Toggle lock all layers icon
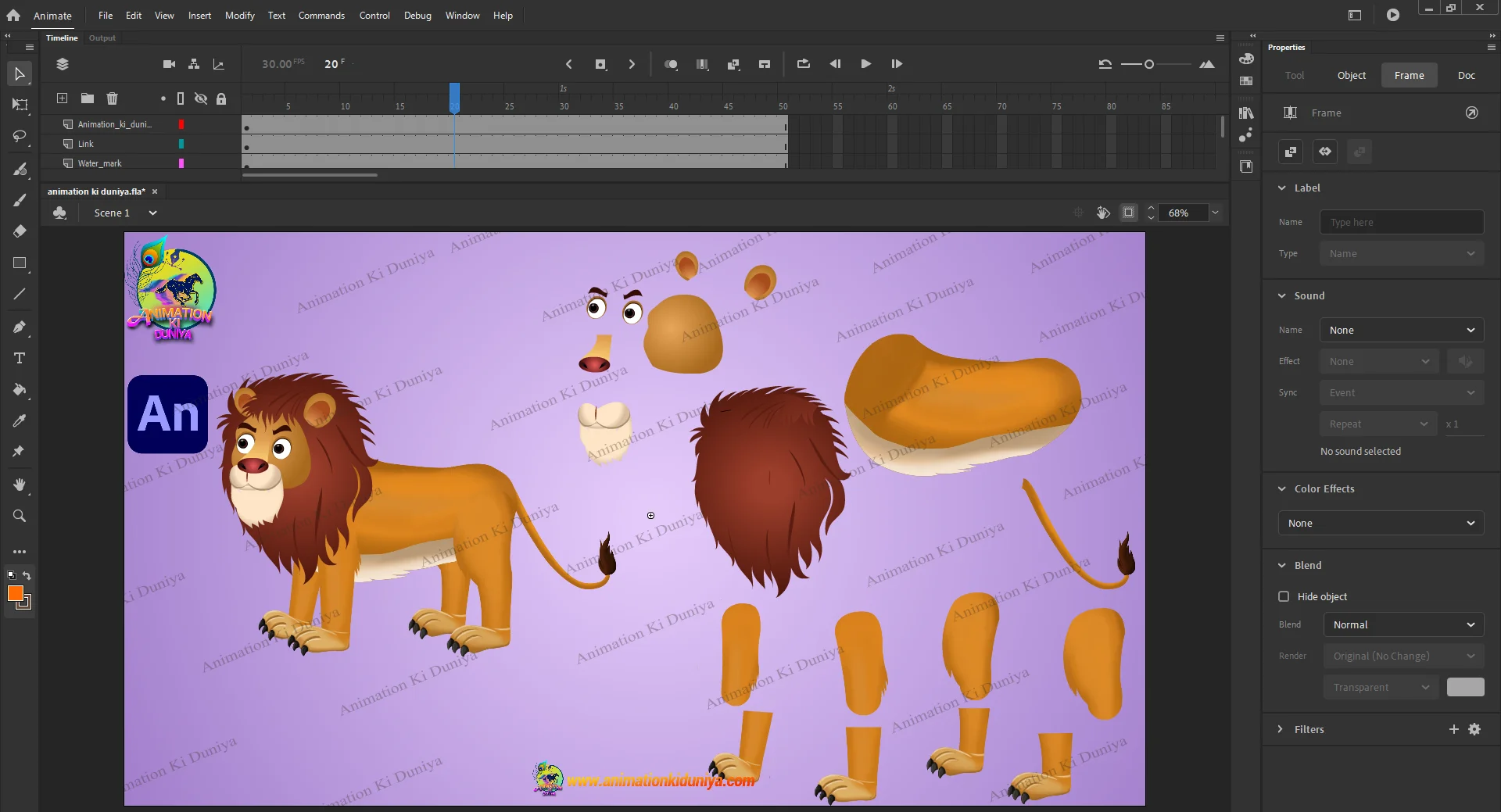This screenshot has height=812, width=1501. pyautogui.click(x=221, y=98)
